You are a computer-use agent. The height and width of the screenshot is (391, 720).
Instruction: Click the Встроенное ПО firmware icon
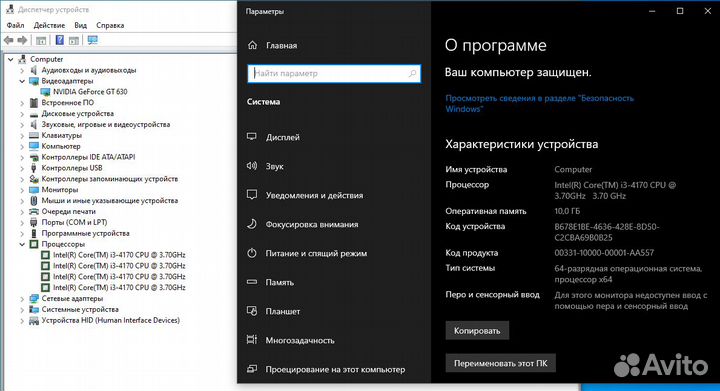coord(34,103)
